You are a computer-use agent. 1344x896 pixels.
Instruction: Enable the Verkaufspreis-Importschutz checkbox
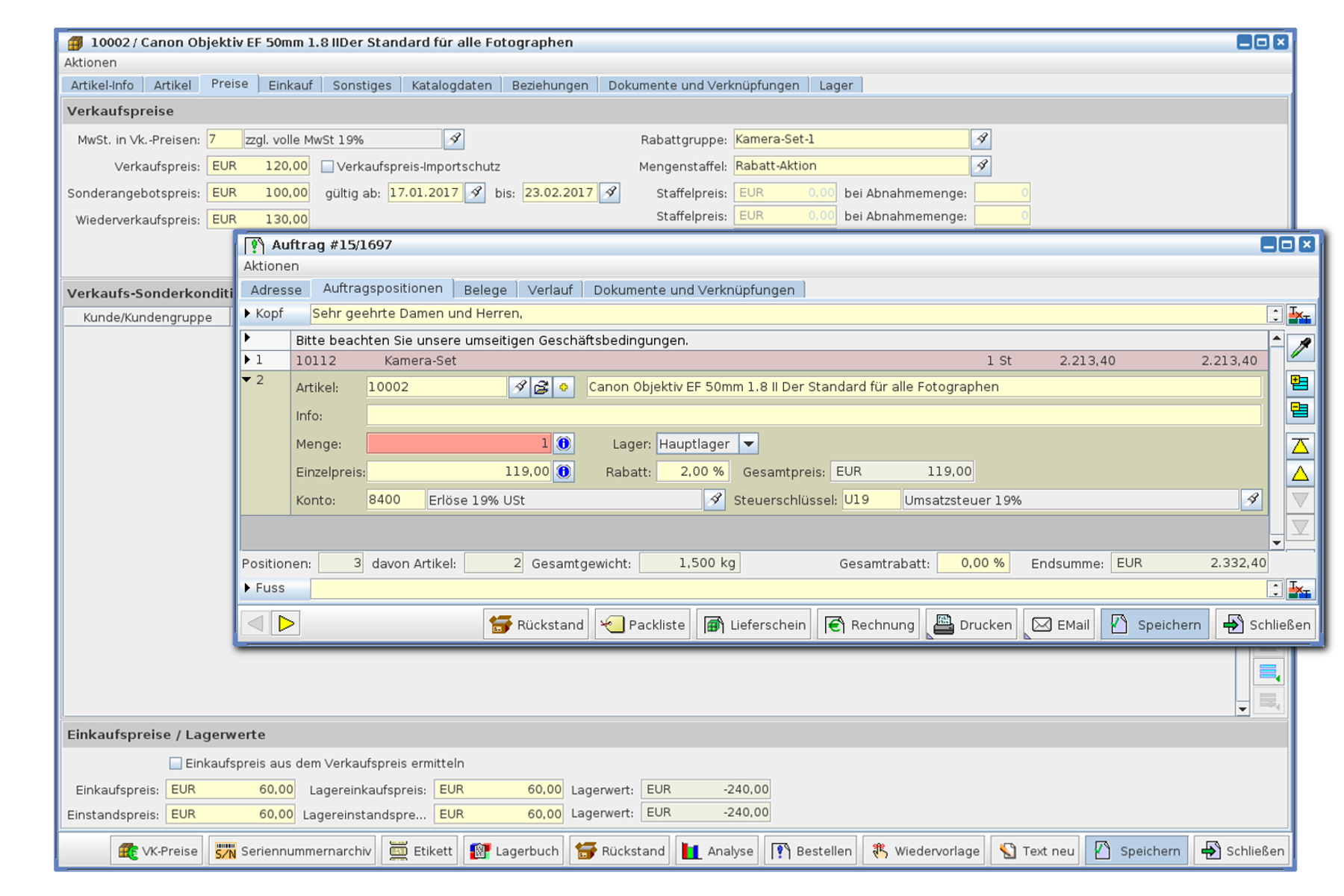tap(327, 167)
